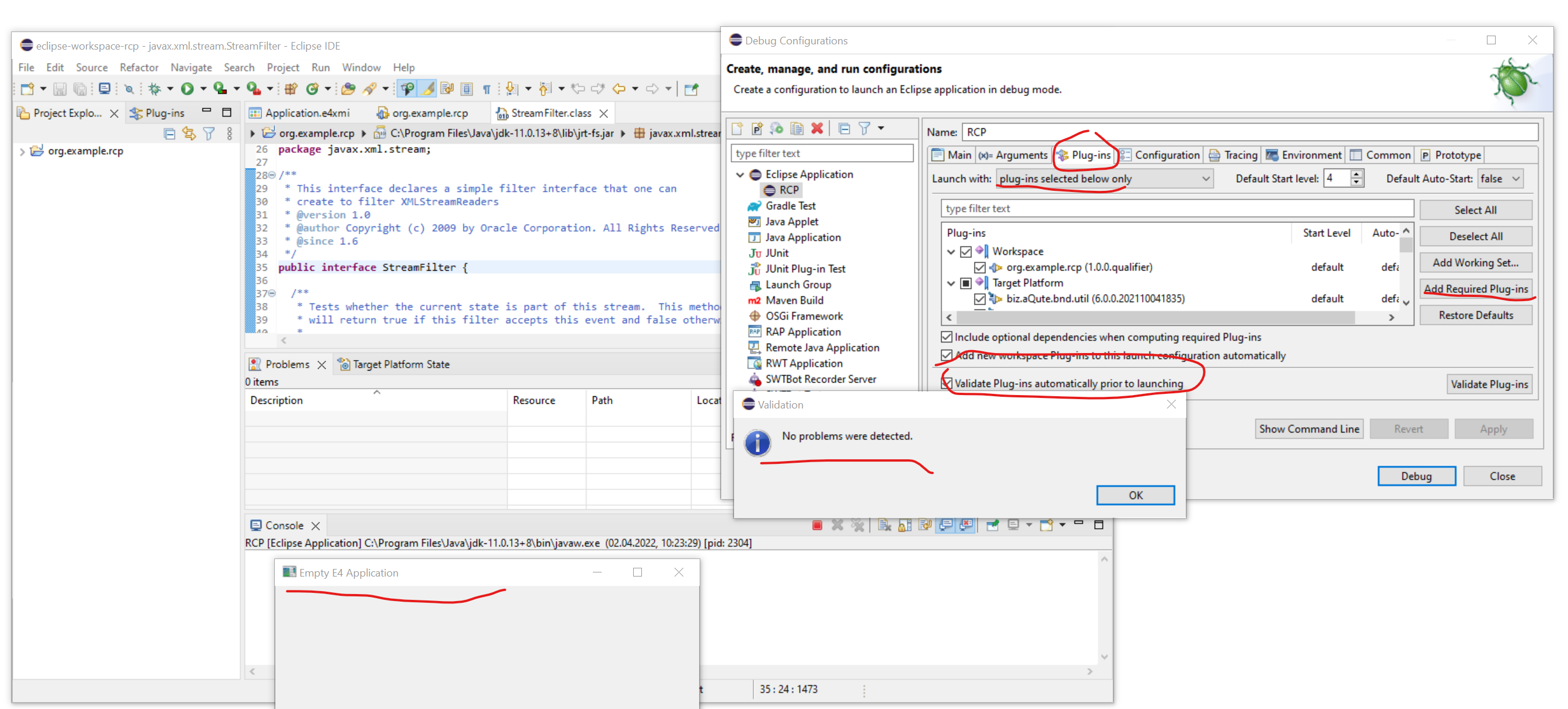Click the green Run button in Eclipse toolbar
Image resolution: width=1568 pixels, height=709 pixels.
(x=187, y=89)
